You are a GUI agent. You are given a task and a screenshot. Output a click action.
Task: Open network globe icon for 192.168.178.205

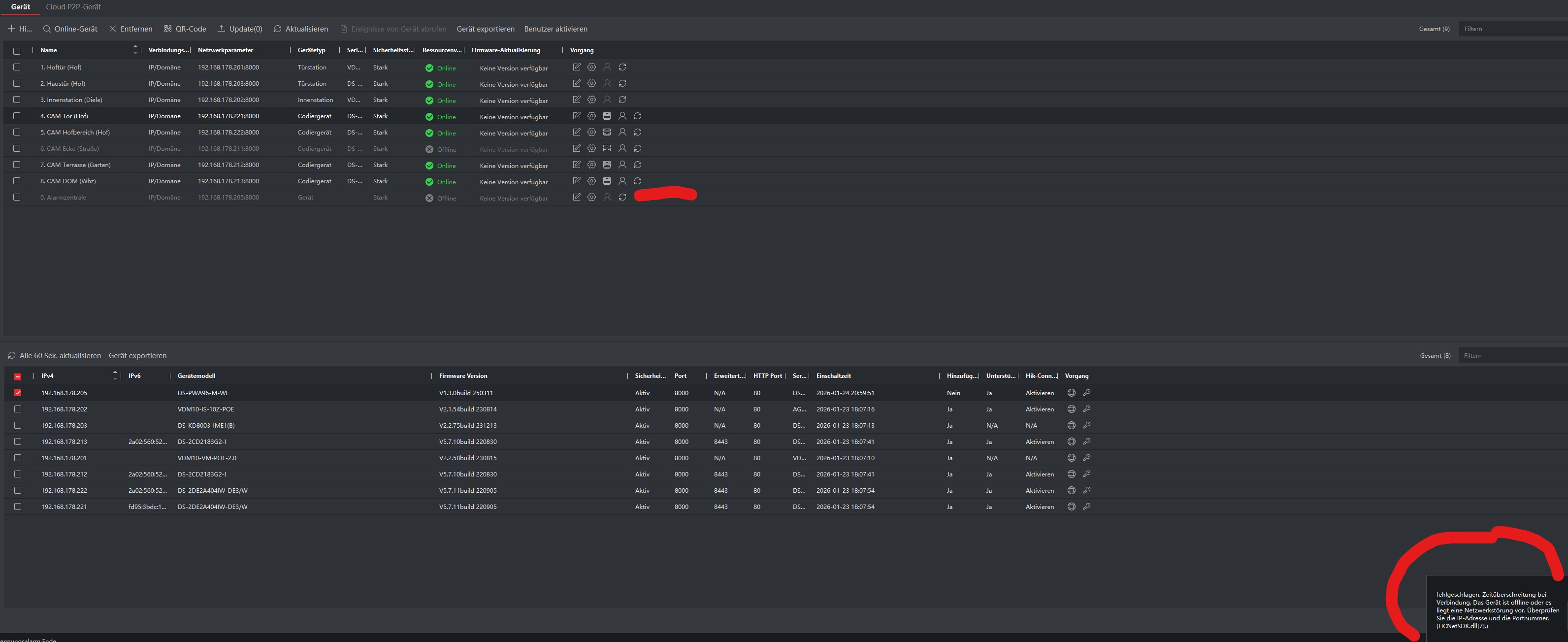1071,393
